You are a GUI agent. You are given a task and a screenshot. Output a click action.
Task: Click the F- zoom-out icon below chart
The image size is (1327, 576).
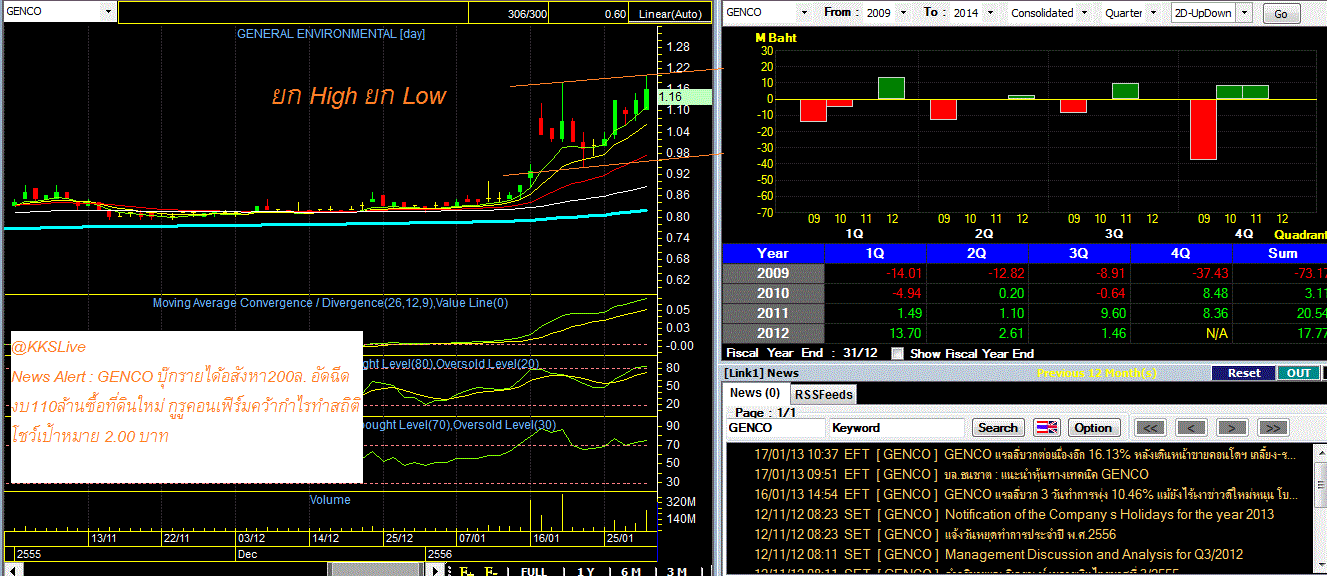pyautogui.click(x=491, y=571)
